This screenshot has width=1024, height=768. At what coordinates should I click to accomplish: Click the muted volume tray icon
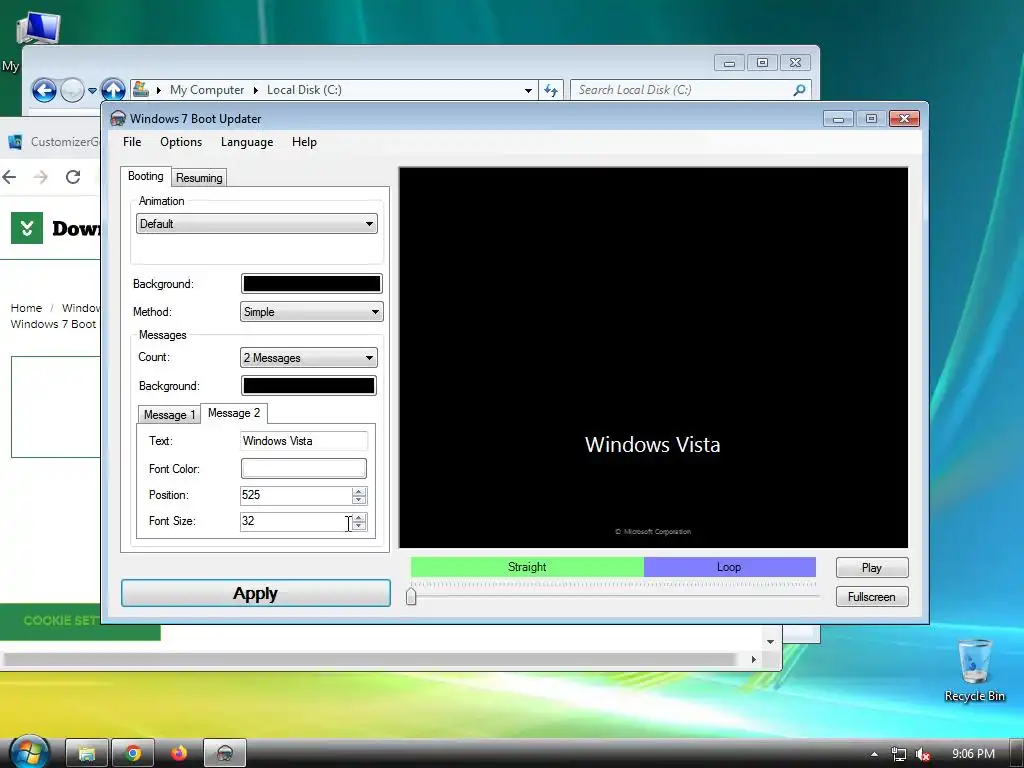click(923, 754)
